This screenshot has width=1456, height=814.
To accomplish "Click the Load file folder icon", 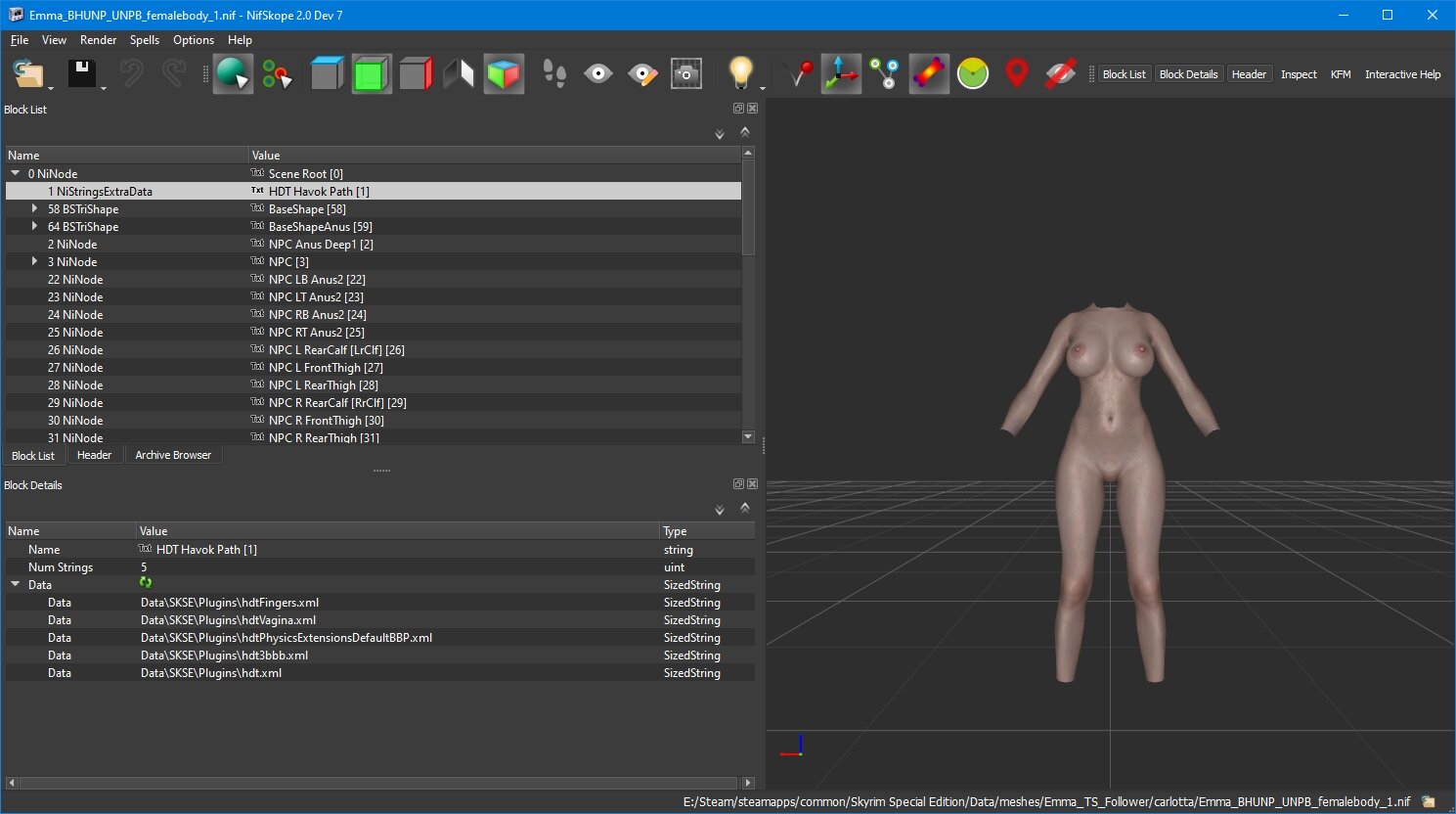I will (29, 74).
